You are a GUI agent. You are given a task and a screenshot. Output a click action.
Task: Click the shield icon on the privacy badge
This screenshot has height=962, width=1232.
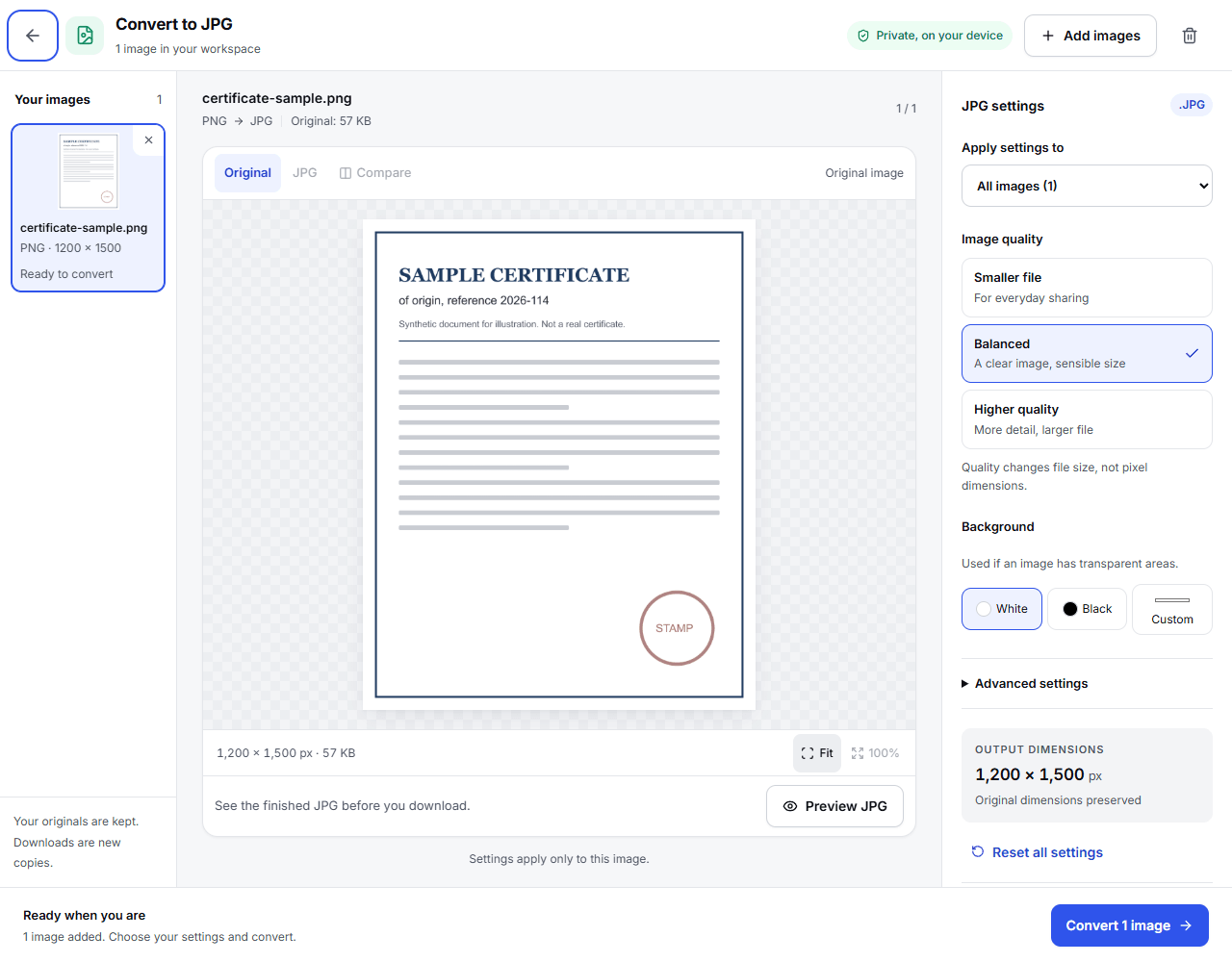pyautogui.click(x=863, y=36)
